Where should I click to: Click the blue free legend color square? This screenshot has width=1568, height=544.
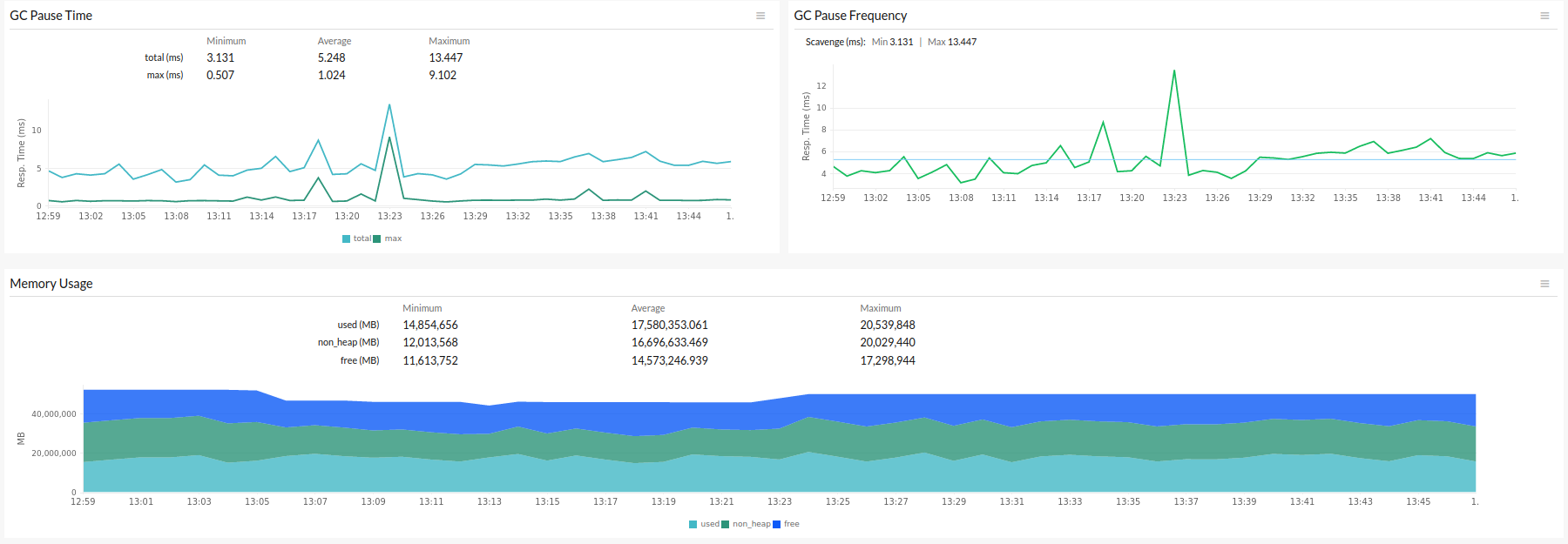[x=776, y=524]
